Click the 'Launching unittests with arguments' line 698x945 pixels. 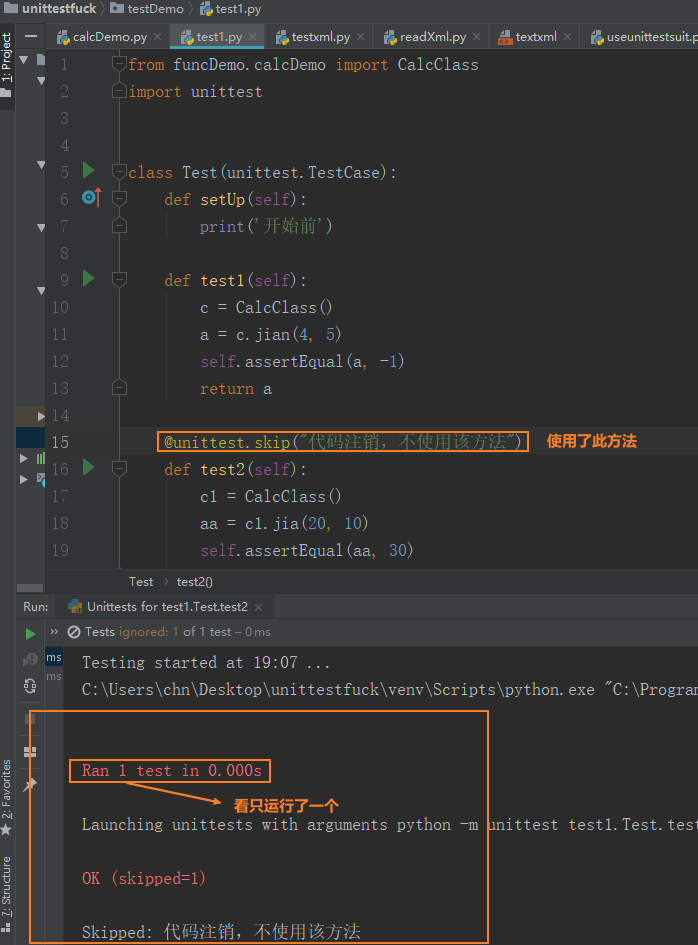click(x=389, y=824)
